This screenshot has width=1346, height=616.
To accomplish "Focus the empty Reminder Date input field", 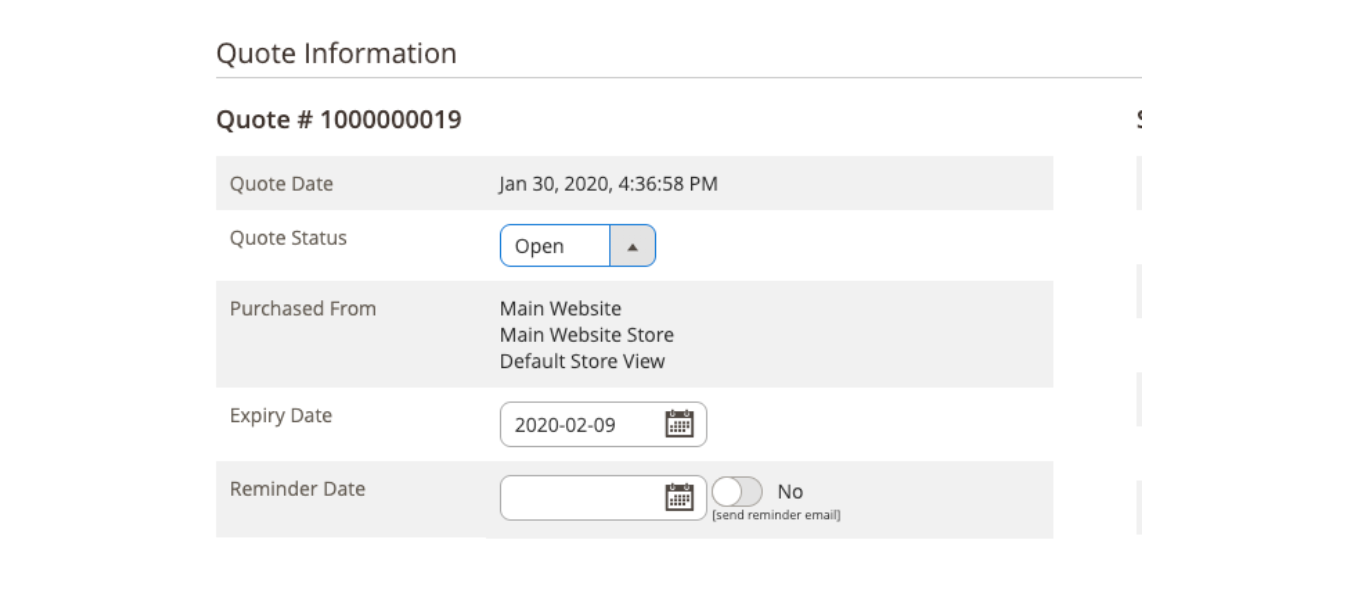I will pos(580,498).
